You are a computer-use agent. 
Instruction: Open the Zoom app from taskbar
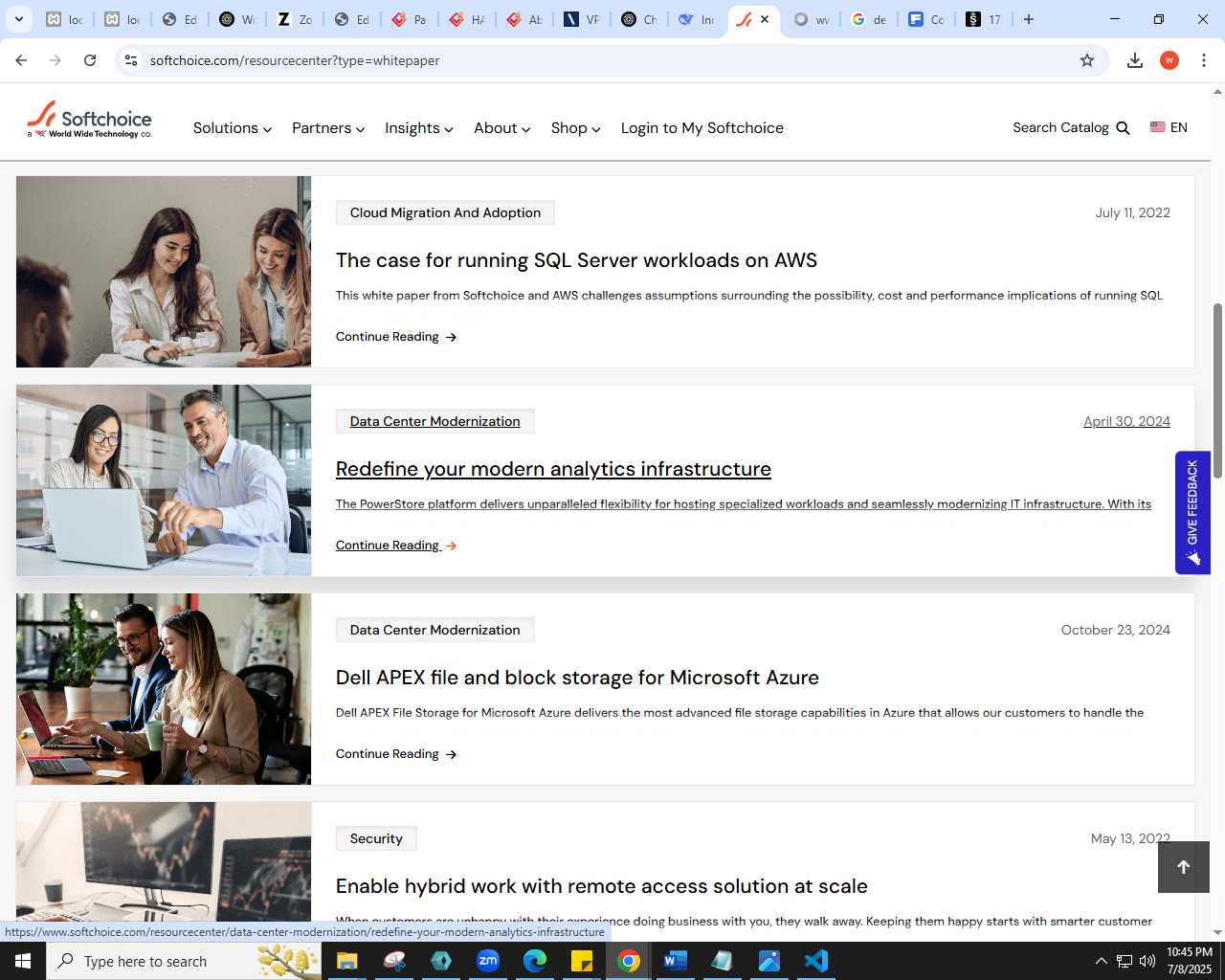point(488,961)
